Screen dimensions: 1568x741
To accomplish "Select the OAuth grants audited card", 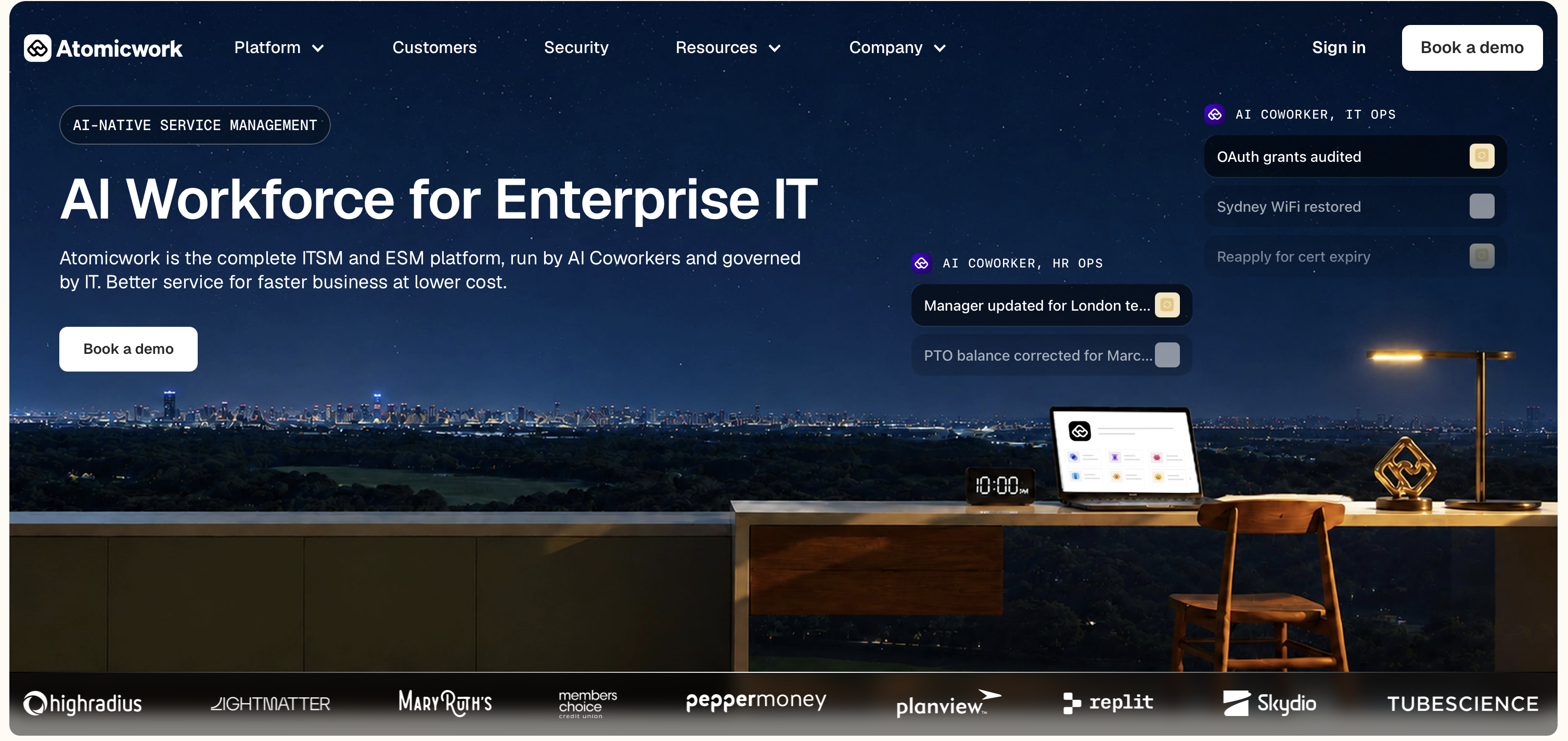I will tap(1355, 157).
